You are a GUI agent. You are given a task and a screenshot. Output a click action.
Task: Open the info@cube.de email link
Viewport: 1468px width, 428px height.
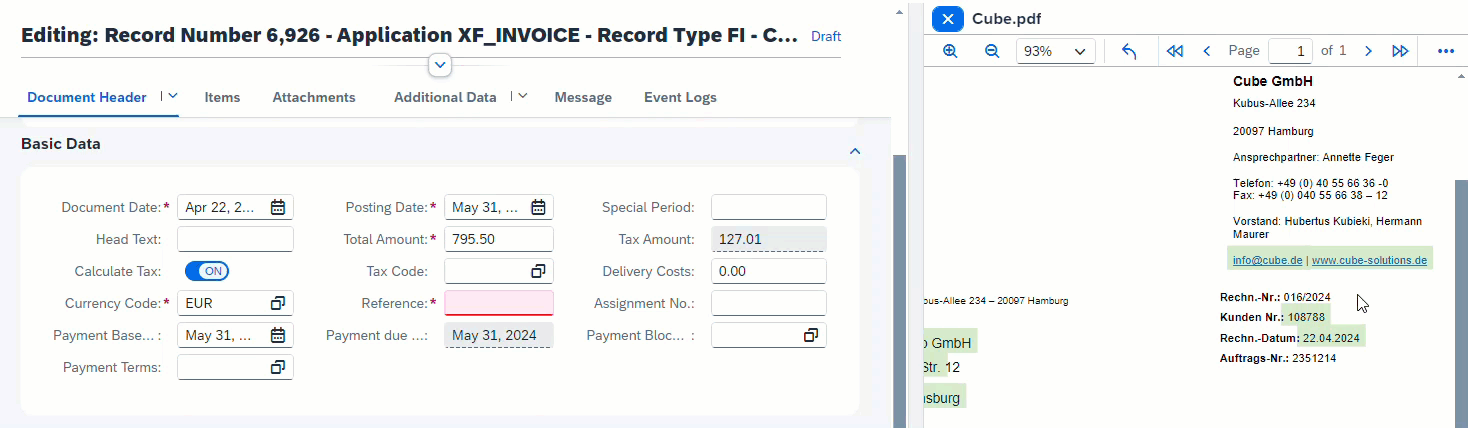[1267, 260]
